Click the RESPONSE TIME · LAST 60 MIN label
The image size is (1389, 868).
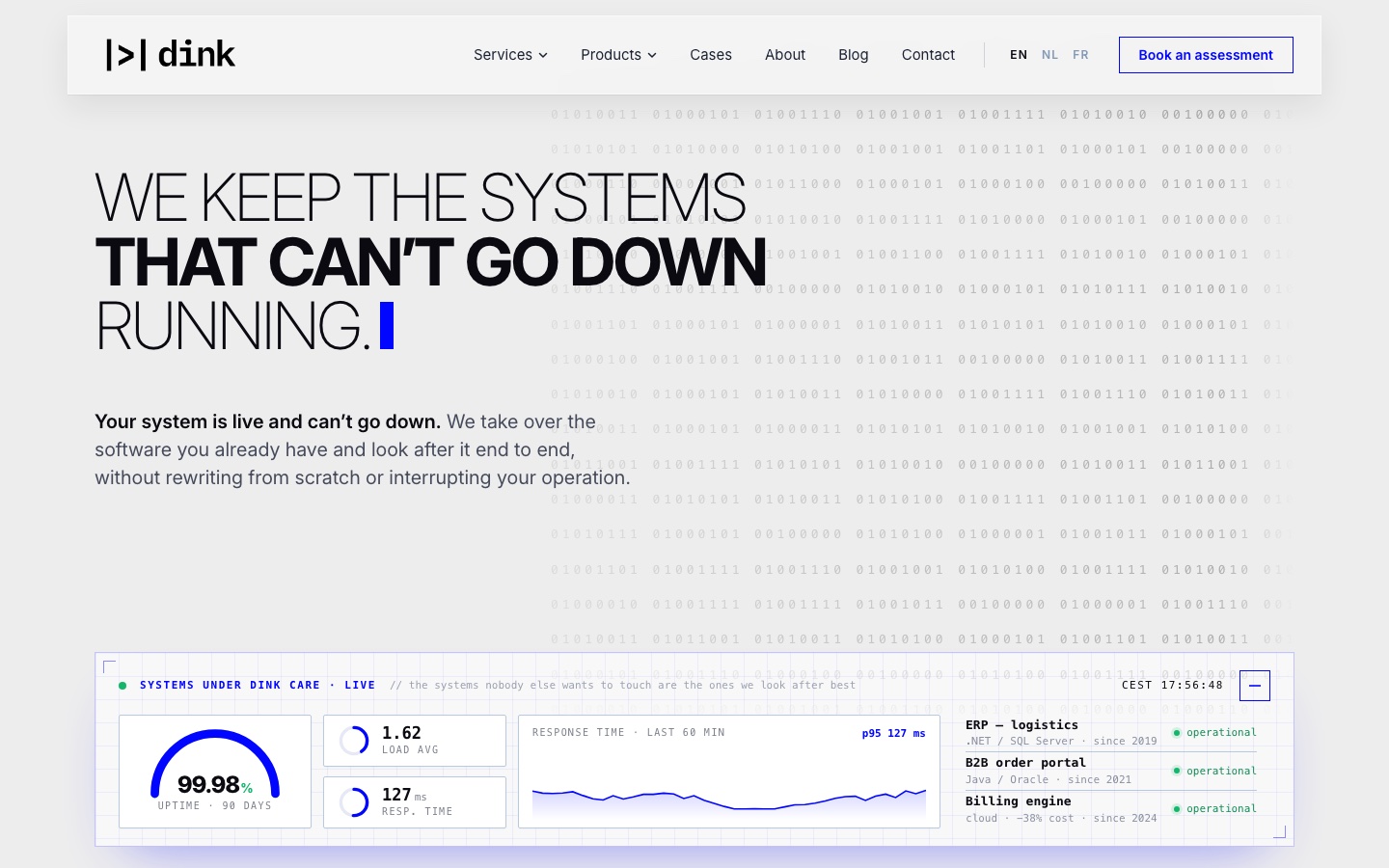[x=629, y=733]
